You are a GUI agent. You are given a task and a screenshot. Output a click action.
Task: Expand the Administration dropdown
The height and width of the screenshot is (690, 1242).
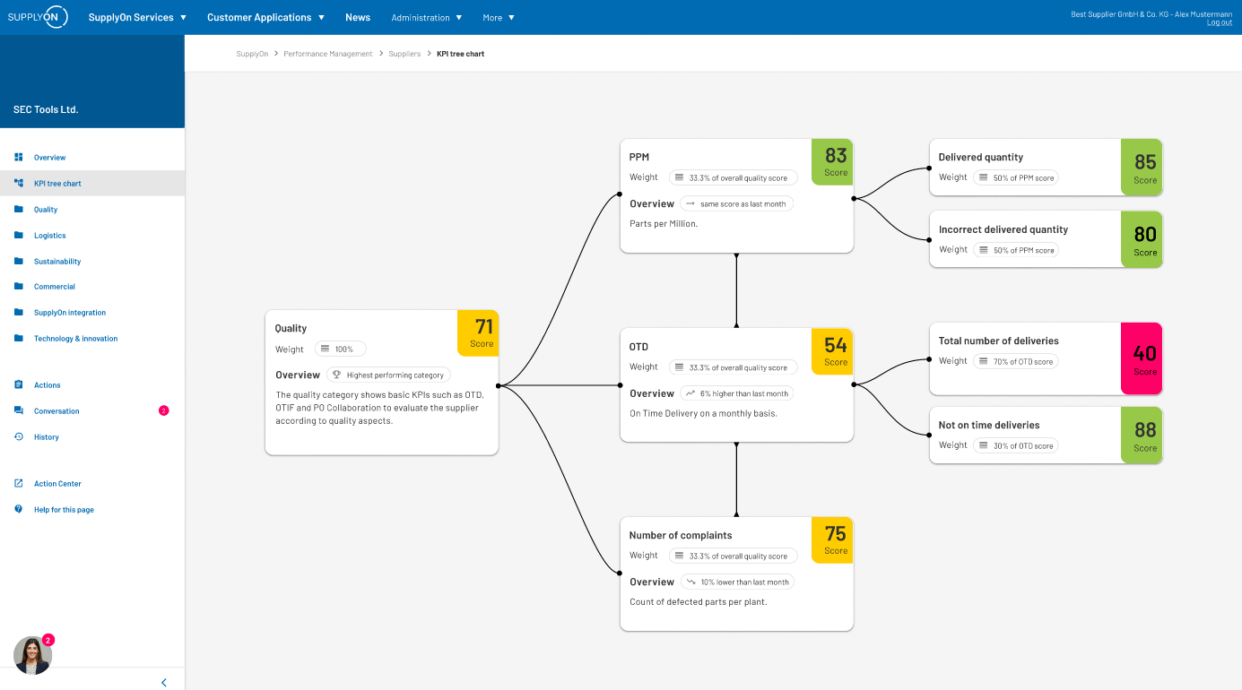pos(426,17)
